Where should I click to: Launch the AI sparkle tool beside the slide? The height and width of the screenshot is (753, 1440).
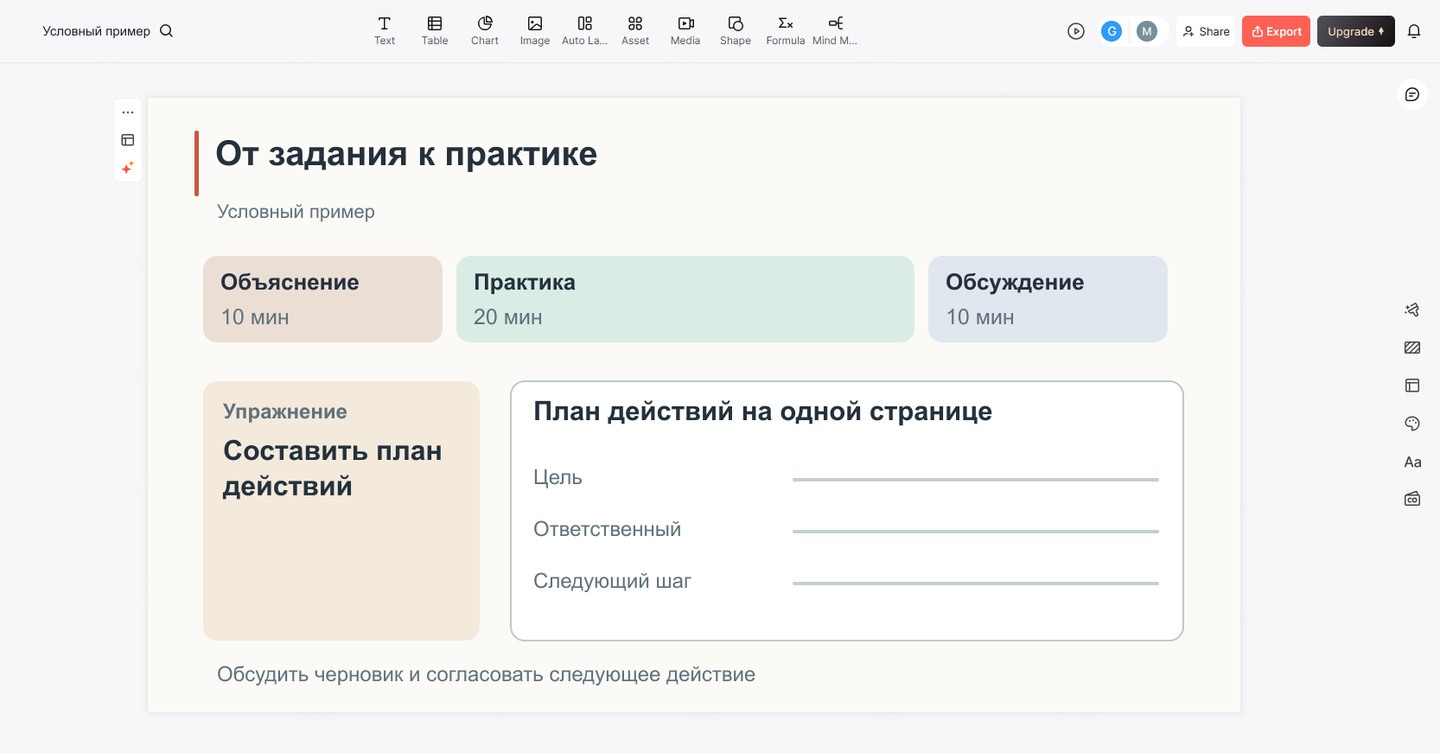pyautogui.click(x=128, y=168)
